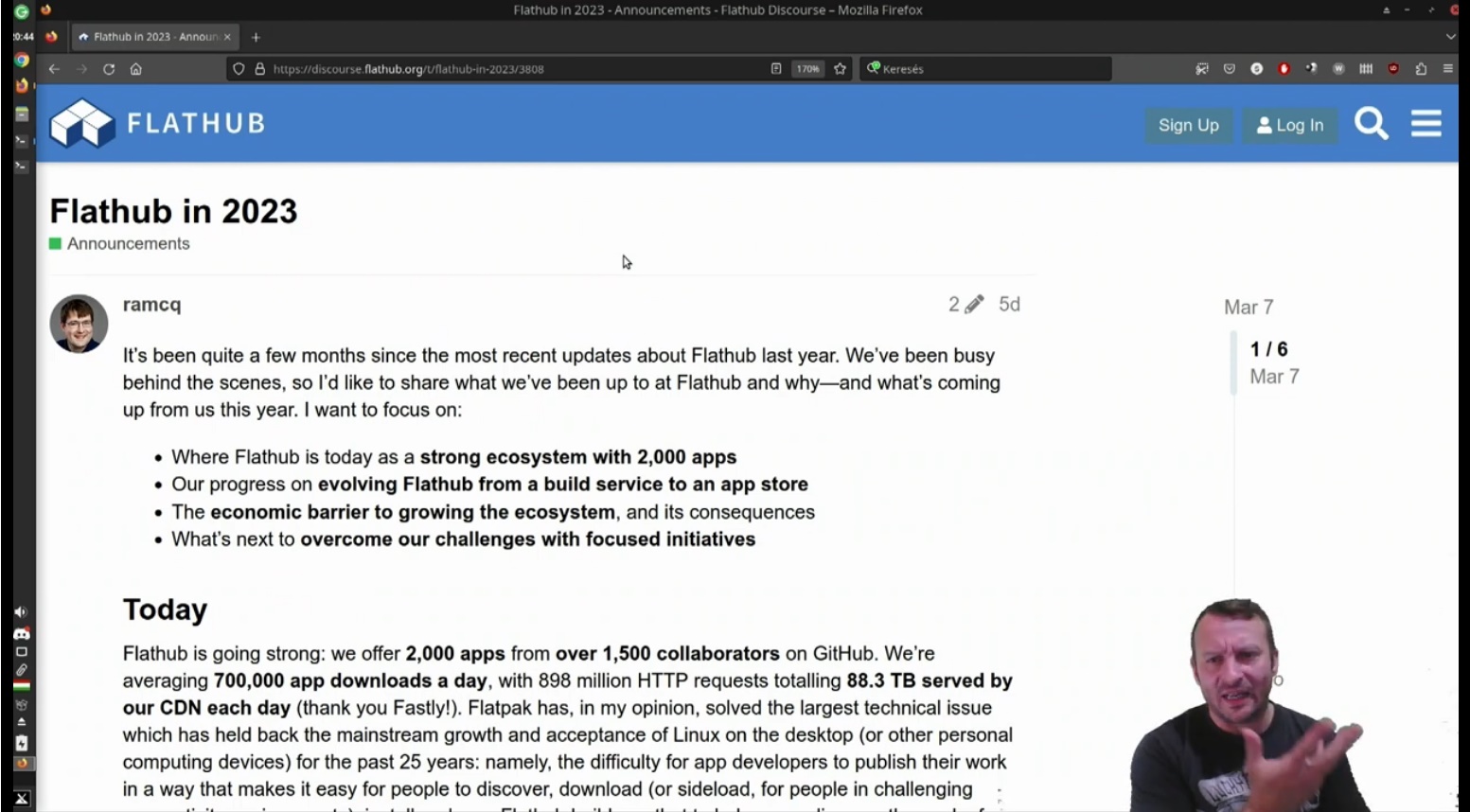Toggle reader view icon in address bar
The width and height of the screenshot is (1470, 812).
[x=776, y=69]
